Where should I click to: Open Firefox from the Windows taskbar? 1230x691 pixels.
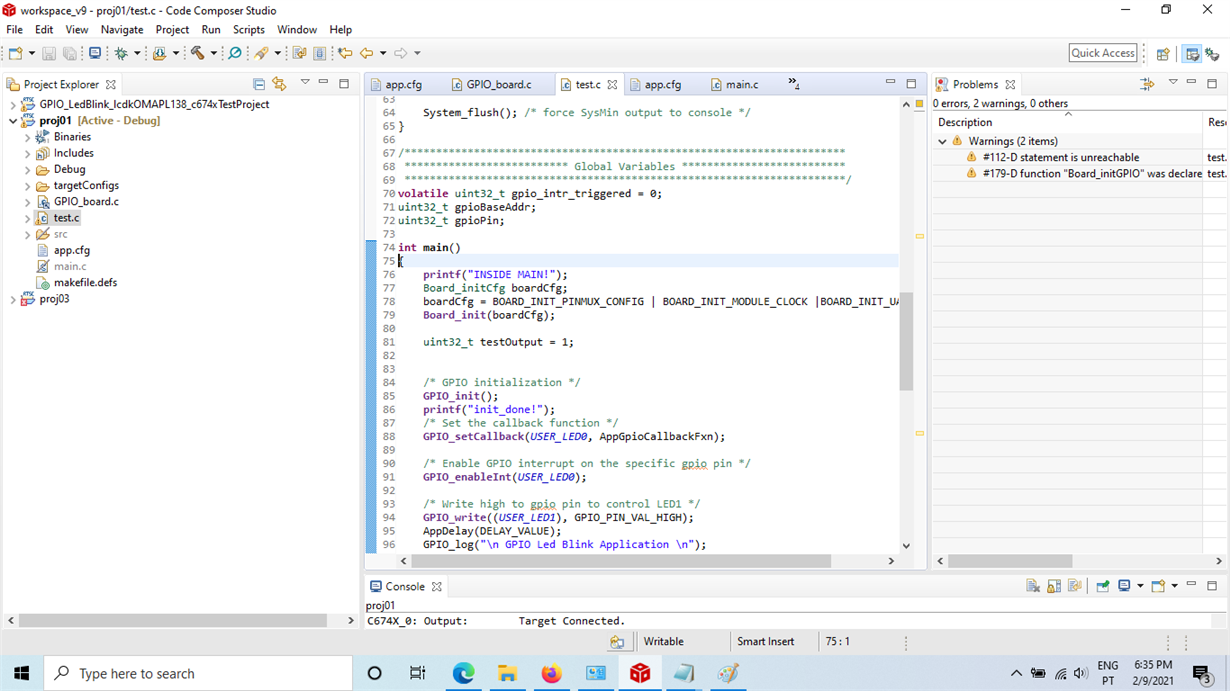551,673
